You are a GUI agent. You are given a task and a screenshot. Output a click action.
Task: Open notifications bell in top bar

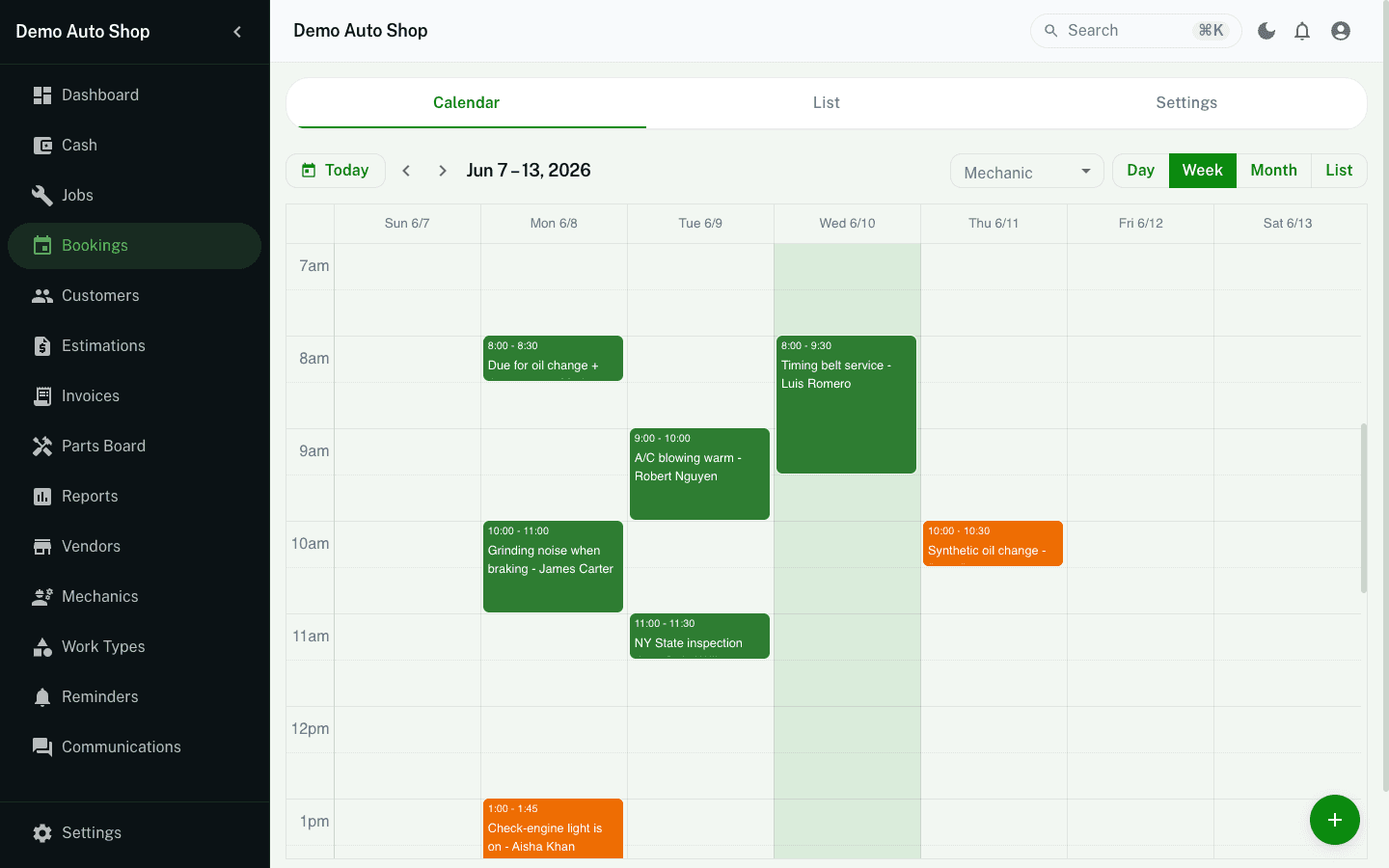pos(1302,31)
